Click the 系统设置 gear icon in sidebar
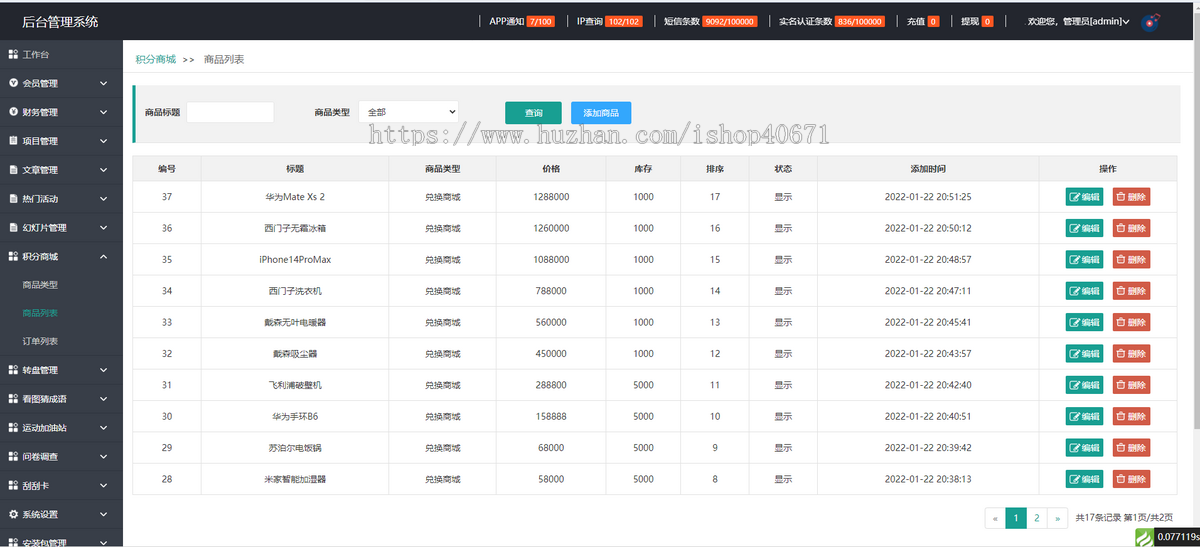 (x=13, y=514)
